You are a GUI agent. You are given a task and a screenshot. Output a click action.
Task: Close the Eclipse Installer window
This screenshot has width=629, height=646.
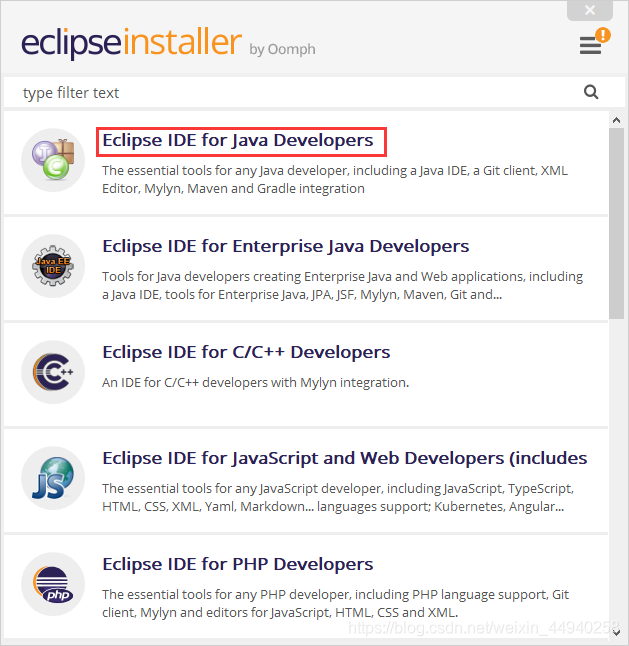pos(590,10)
